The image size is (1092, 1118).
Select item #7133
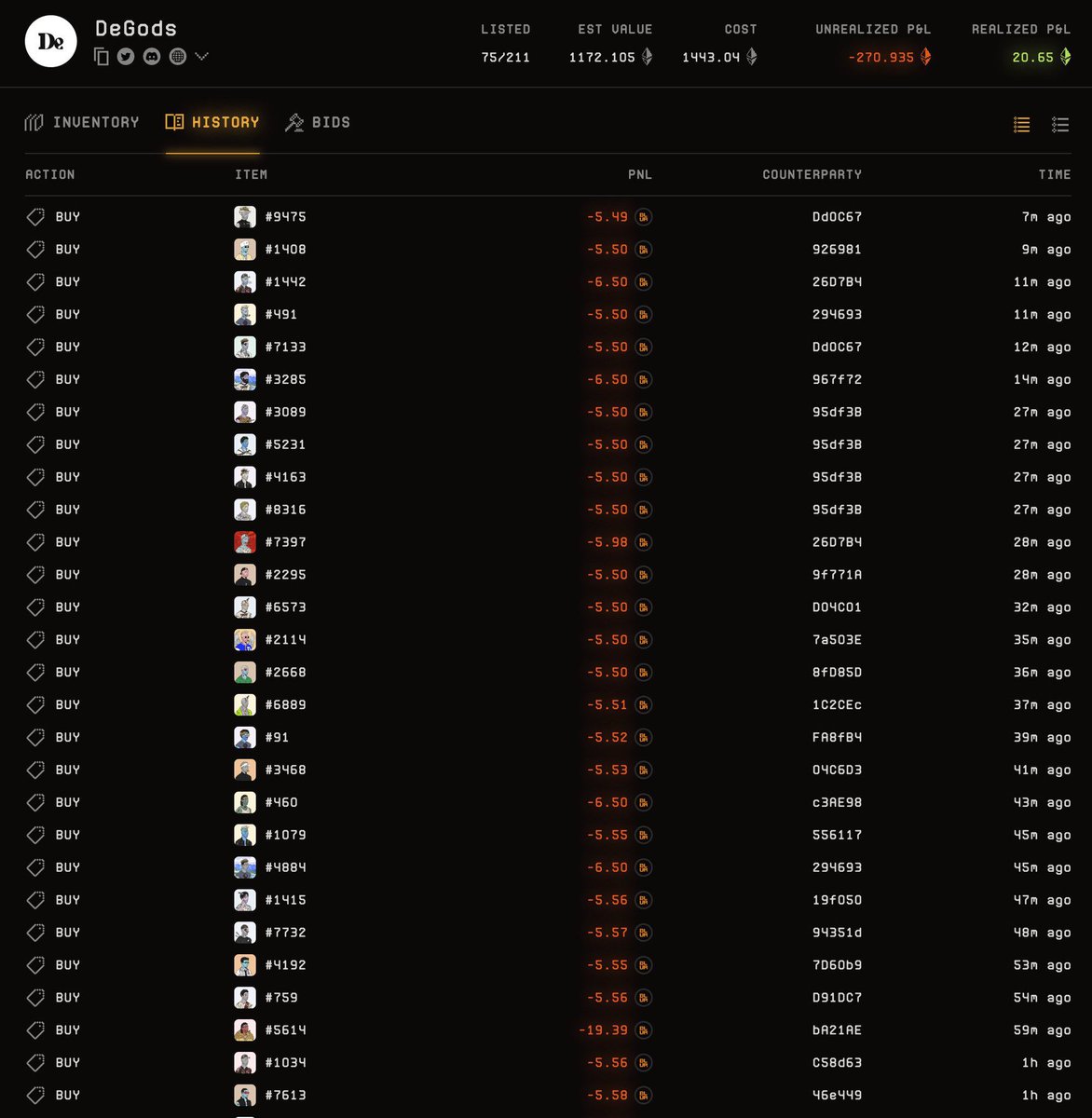(285, 347)
